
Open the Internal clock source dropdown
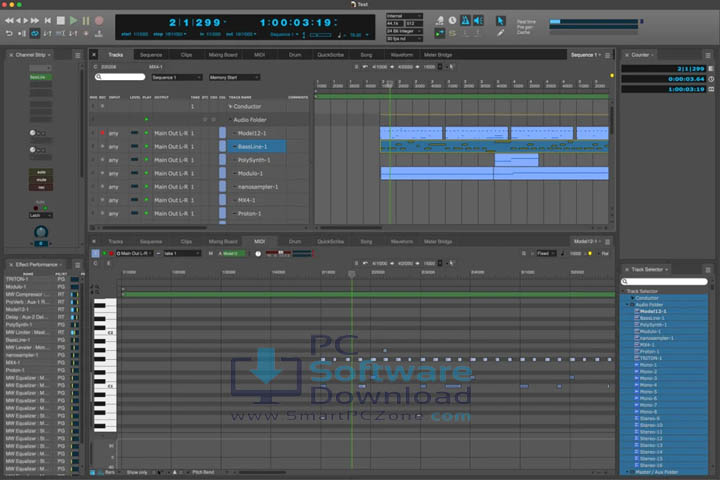click(x=404, y=16)
